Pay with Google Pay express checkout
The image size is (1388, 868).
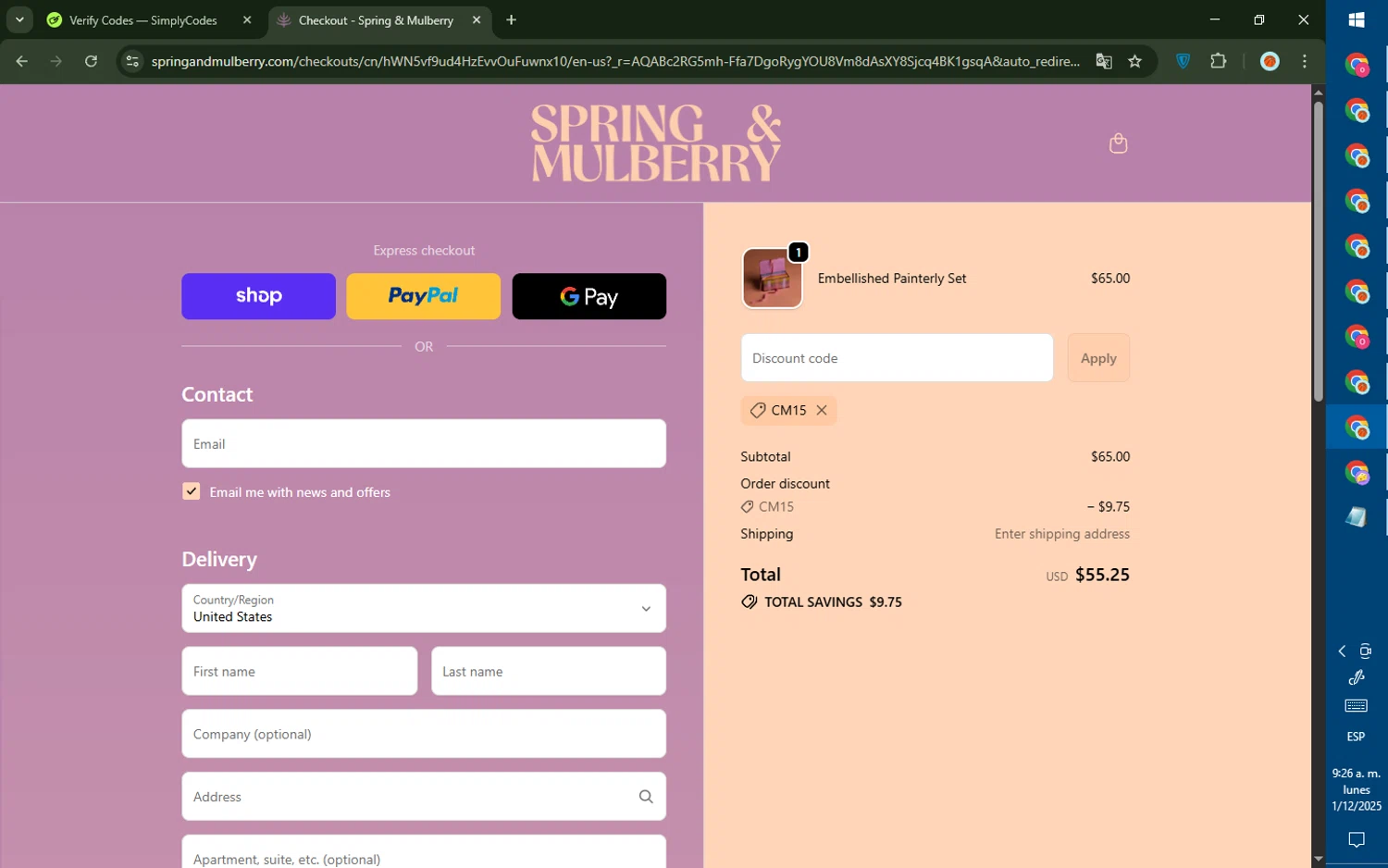point(589,296)
